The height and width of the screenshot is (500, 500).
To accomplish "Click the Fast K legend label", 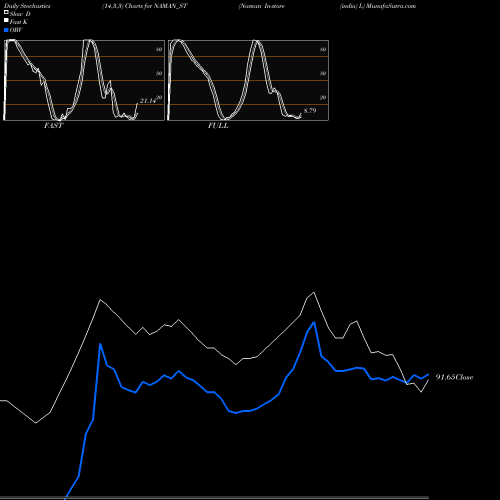I will 19,22.
